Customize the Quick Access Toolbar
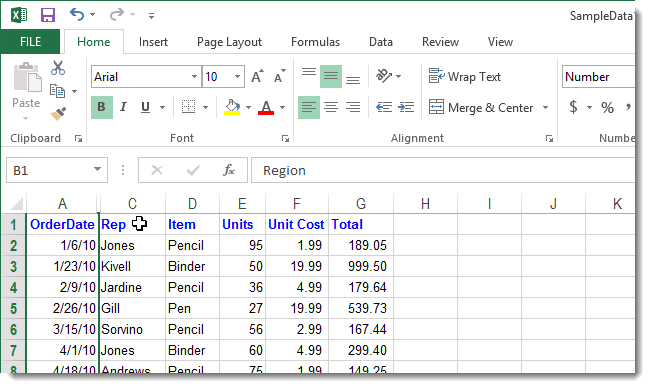Screen dimensions: 650x388 click(151, 16)
